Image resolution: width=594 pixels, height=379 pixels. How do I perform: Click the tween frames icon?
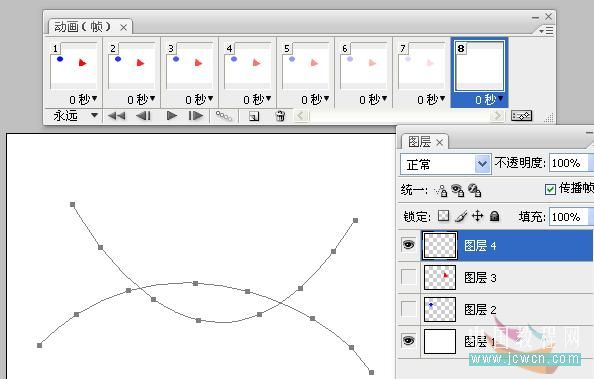pos(224,116)
